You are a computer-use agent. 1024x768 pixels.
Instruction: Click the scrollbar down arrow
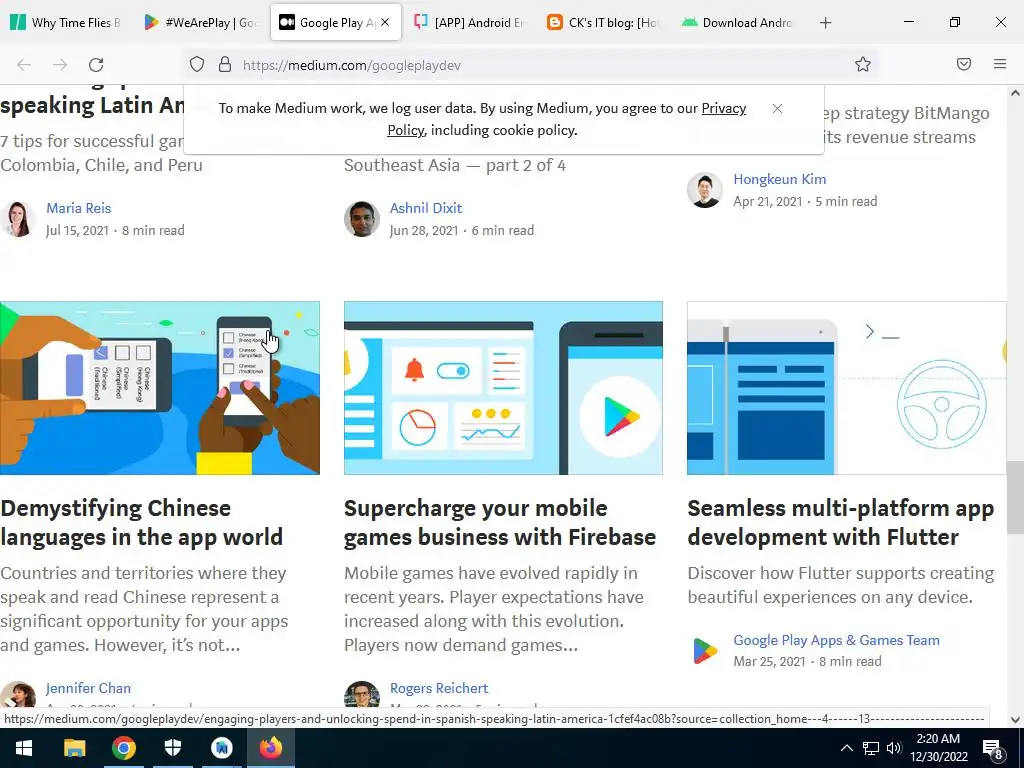[1015, 720]
